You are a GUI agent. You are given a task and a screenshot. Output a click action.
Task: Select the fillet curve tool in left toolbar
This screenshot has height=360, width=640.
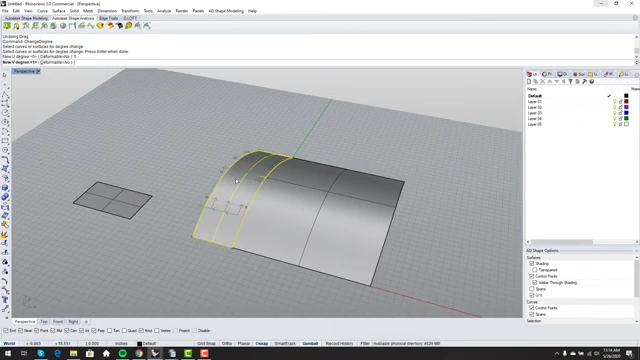pyautogui.click(x=5, y=160)
